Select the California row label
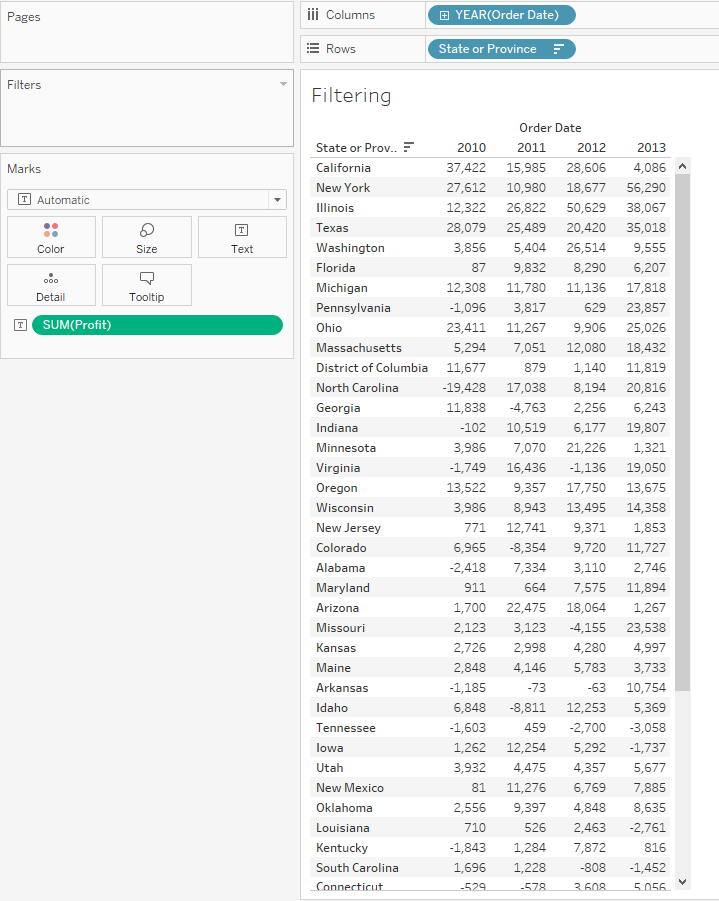 tap(343, 168)
